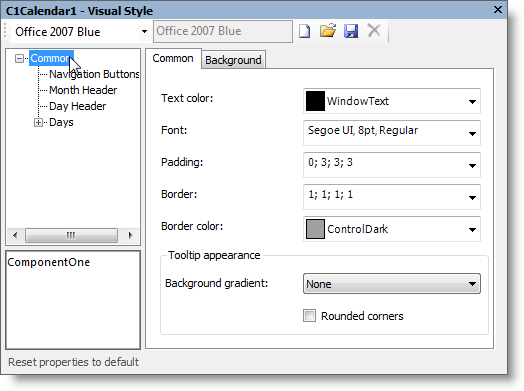Select the Days tree item

pyautogui.click(x=61, y=122)
